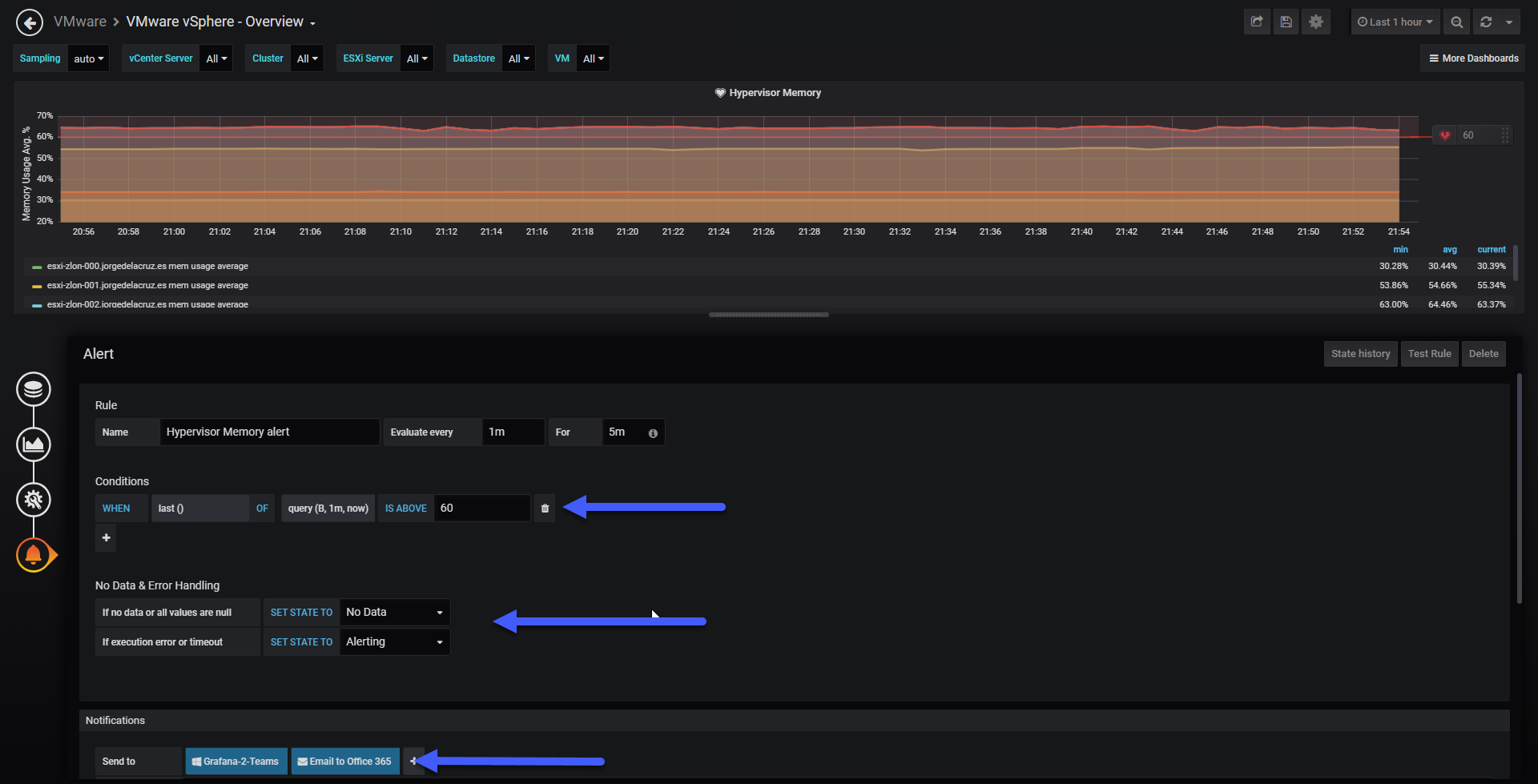Open the ESXi Server variable dropdown
Screen dimensions: 1538x784
417,58
